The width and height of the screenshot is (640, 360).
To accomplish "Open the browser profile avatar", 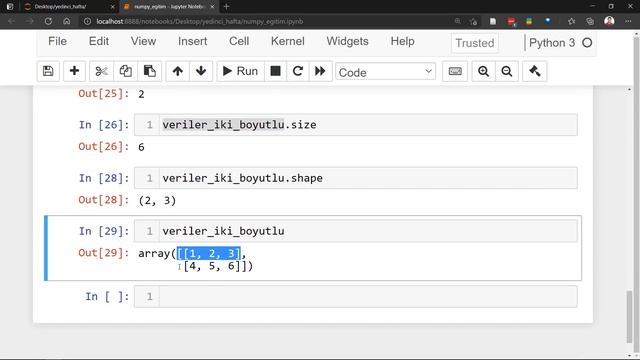I will (609, 21).
